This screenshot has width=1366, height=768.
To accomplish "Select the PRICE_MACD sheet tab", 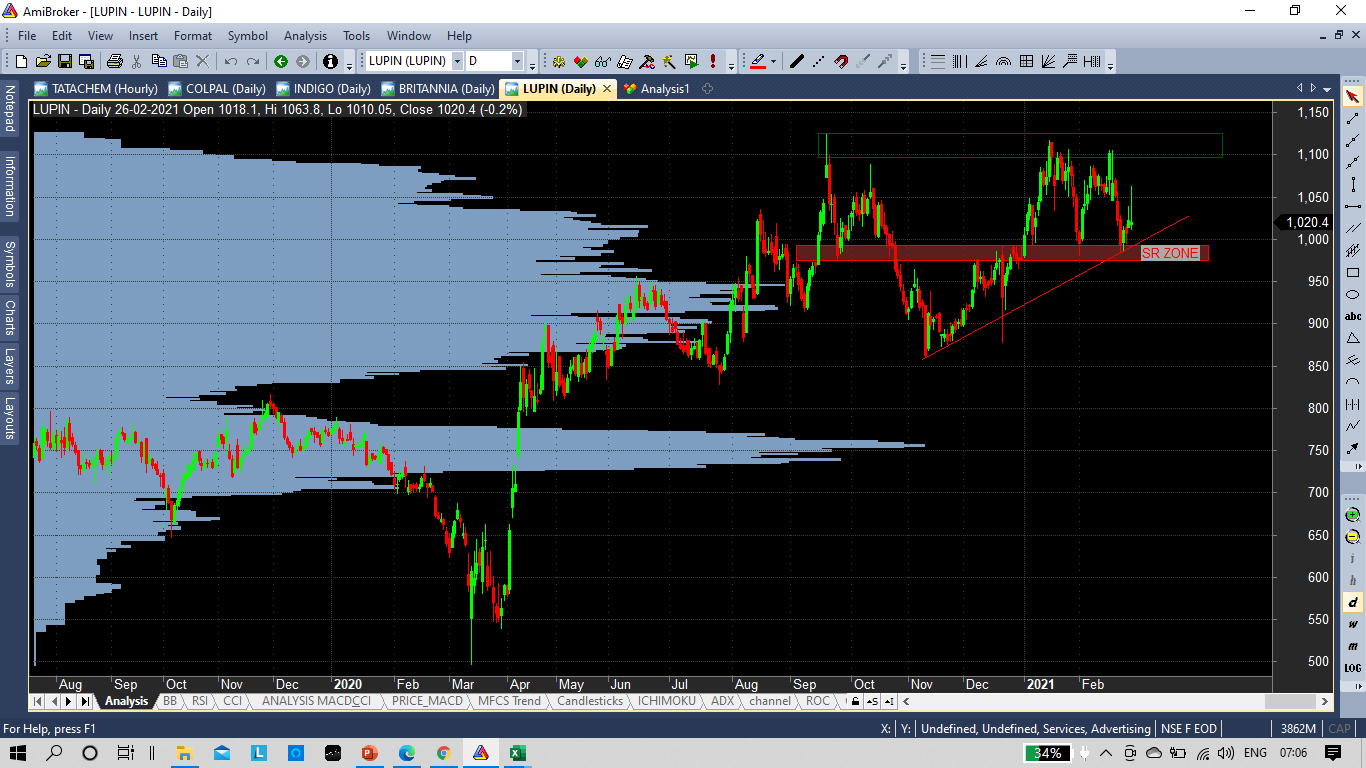I will click(x=428, y=701).
